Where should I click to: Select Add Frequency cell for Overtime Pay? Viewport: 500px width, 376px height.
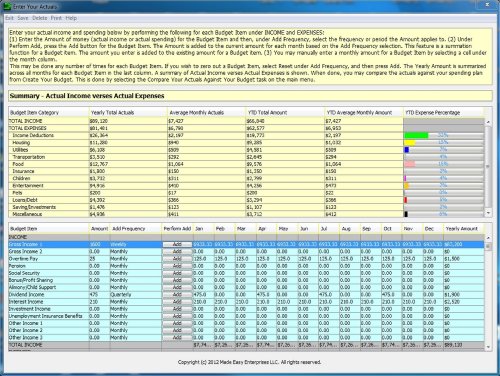click(x=136, y=259)
